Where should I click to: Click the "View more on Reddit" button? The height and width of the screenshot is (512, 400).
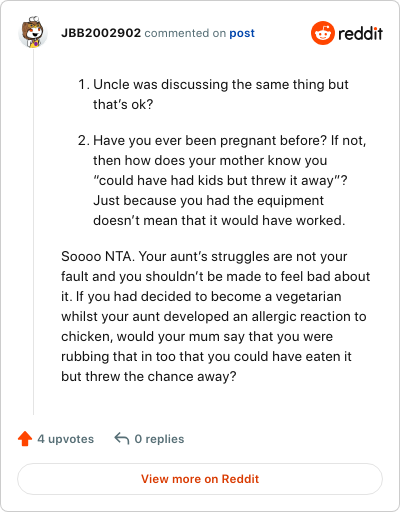tap(200, 479)
